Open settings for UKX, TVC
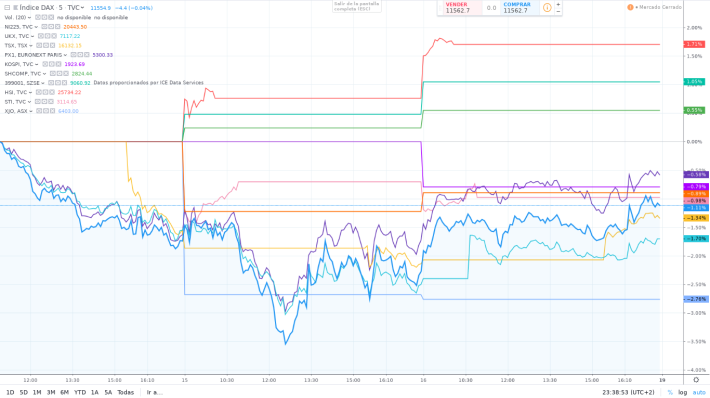The width and height of the screenshot is (710, 398). click(x=48, y=36)
